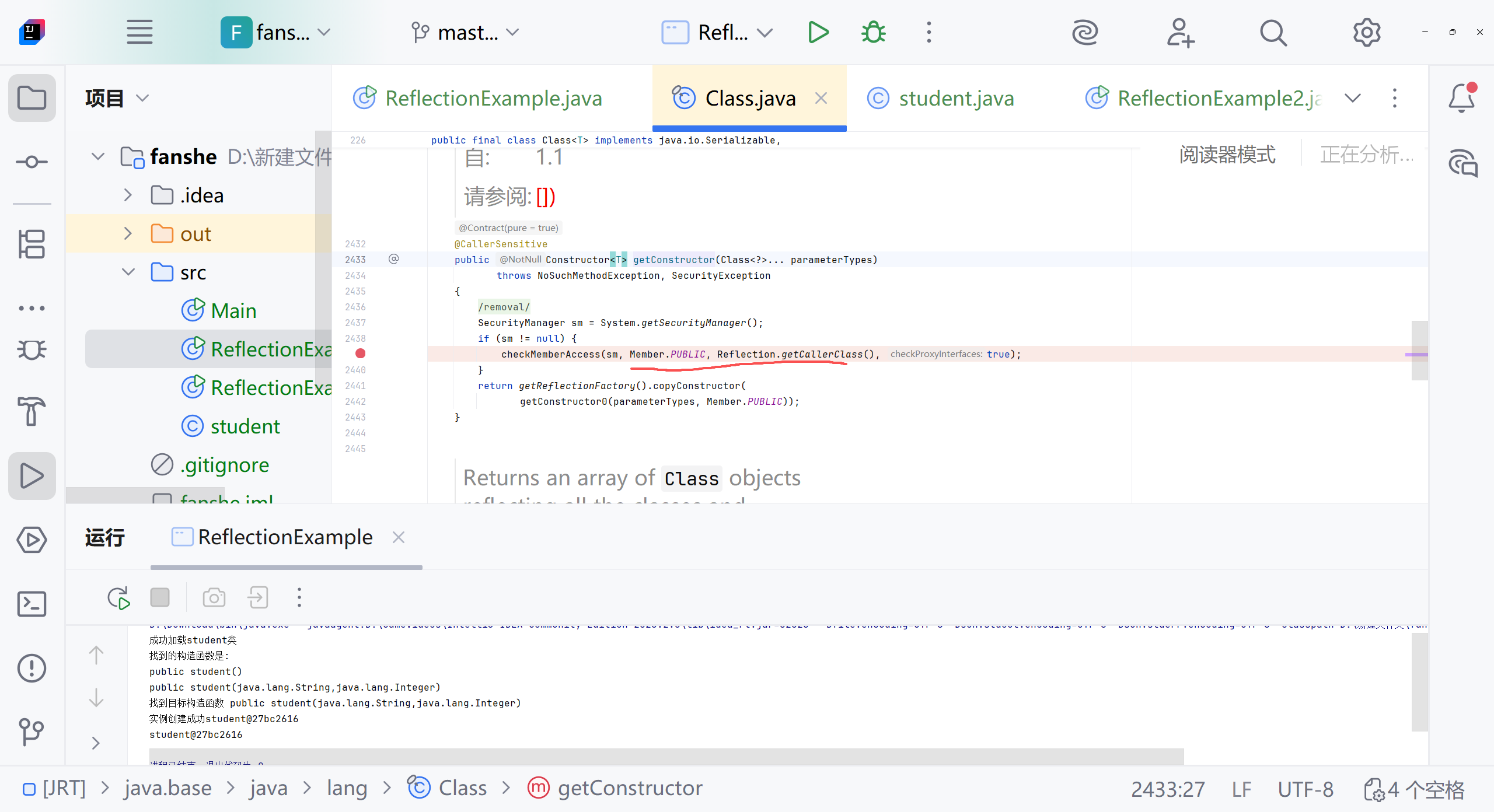Switch to the student.java tab

pos(956,98)
